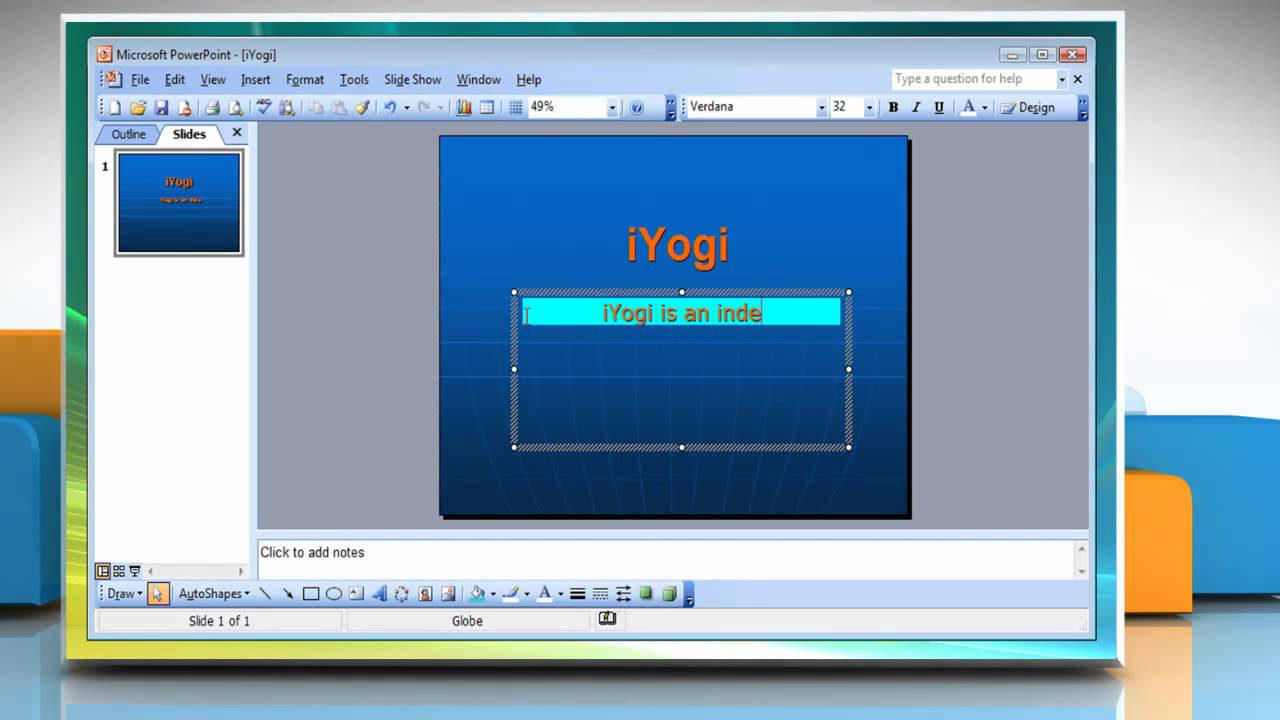This screenshot has height=720, width=1280.
Task: Select the Arrow drawing tool
Action: pos(288,594)
